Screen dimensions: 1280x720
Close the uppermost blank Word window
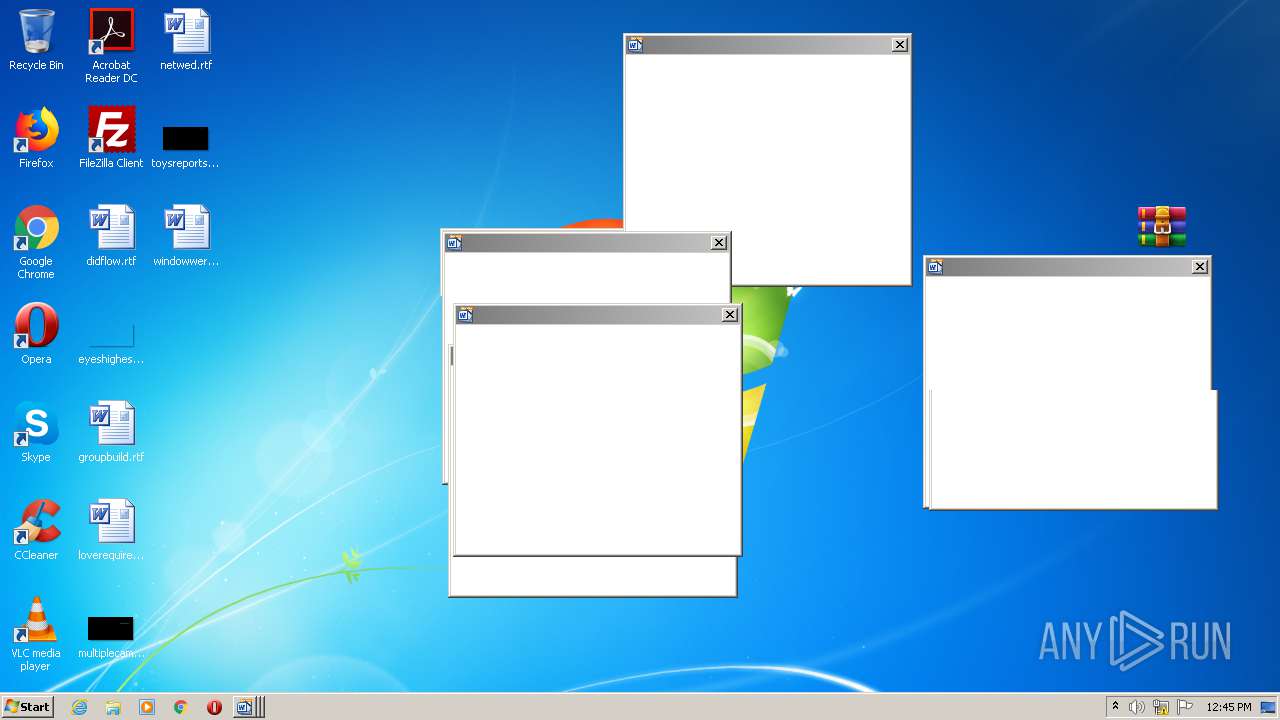click(x=900, y=44)
